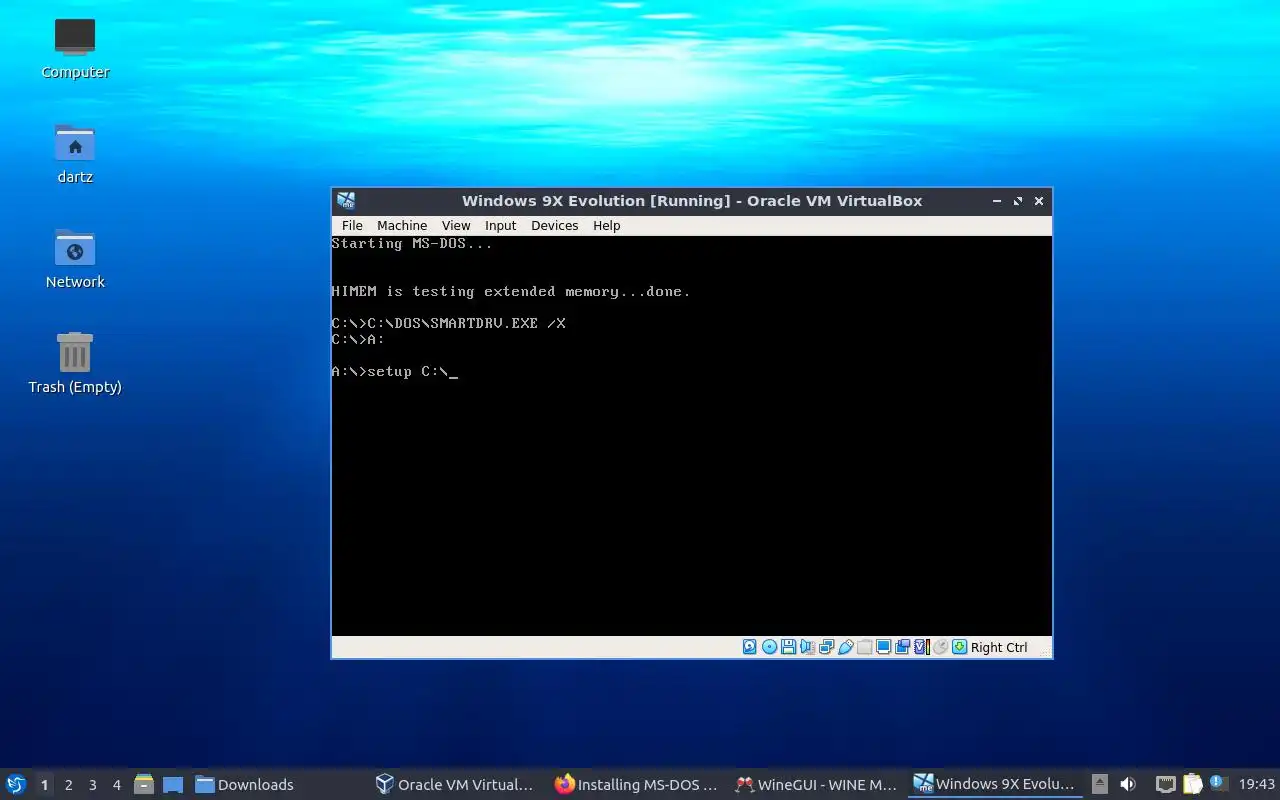Open the Help menu
The height and width of the screenshot is (800, 1280).
click(606, 225)
